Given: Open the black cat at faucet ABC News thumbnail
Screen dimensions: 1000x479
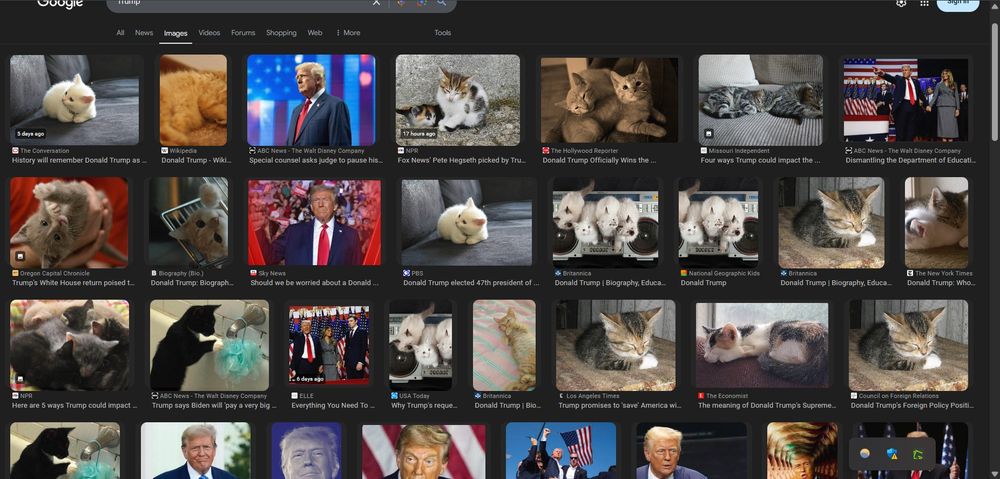Looking at the screenshot, I should point(209,345).
